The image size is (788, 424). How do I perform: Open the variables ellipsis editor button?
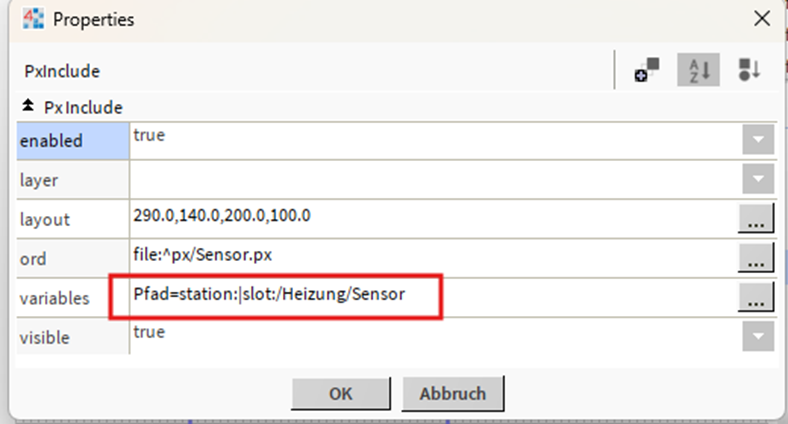tap(755, 297)
